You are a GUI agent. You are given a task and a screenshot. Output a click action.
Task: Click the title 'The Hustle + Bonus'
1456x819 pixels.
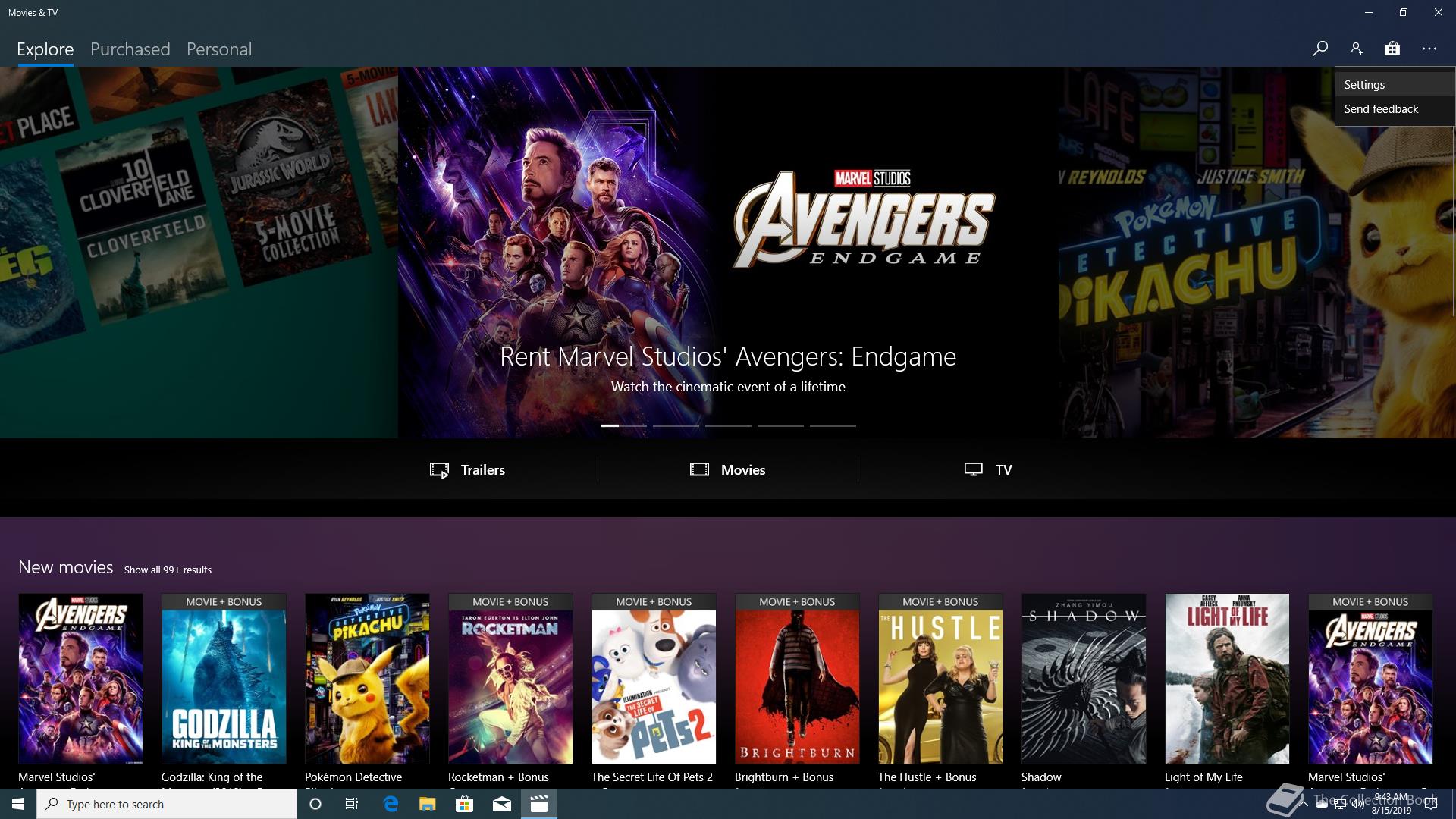pos(927,777)
